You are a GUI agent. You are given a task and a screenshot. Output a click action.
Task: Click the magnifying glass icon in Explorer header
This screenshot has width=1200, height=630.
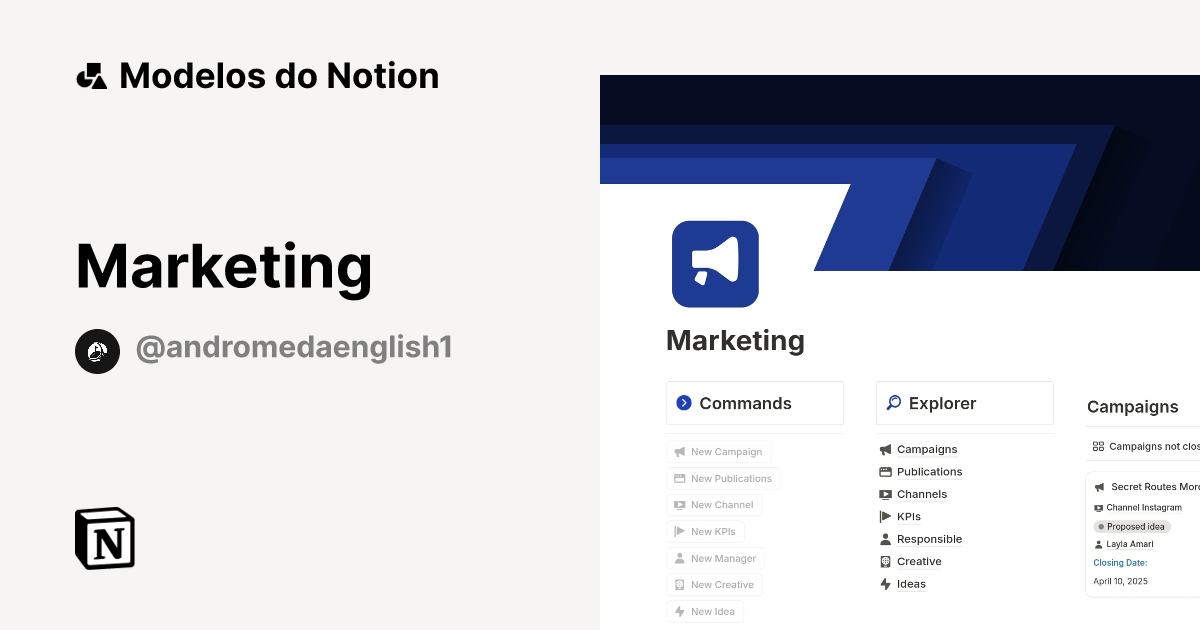click(894, 402)
